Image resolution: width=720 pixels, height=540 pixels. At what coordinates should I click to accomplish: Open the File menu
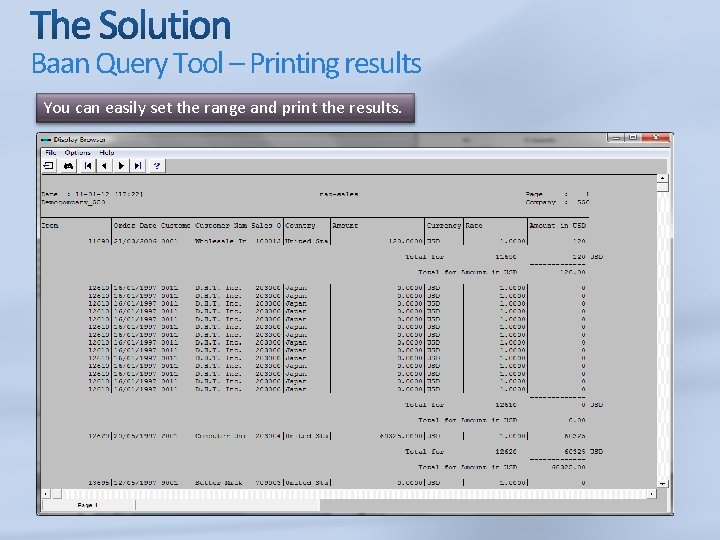[51, 152]
